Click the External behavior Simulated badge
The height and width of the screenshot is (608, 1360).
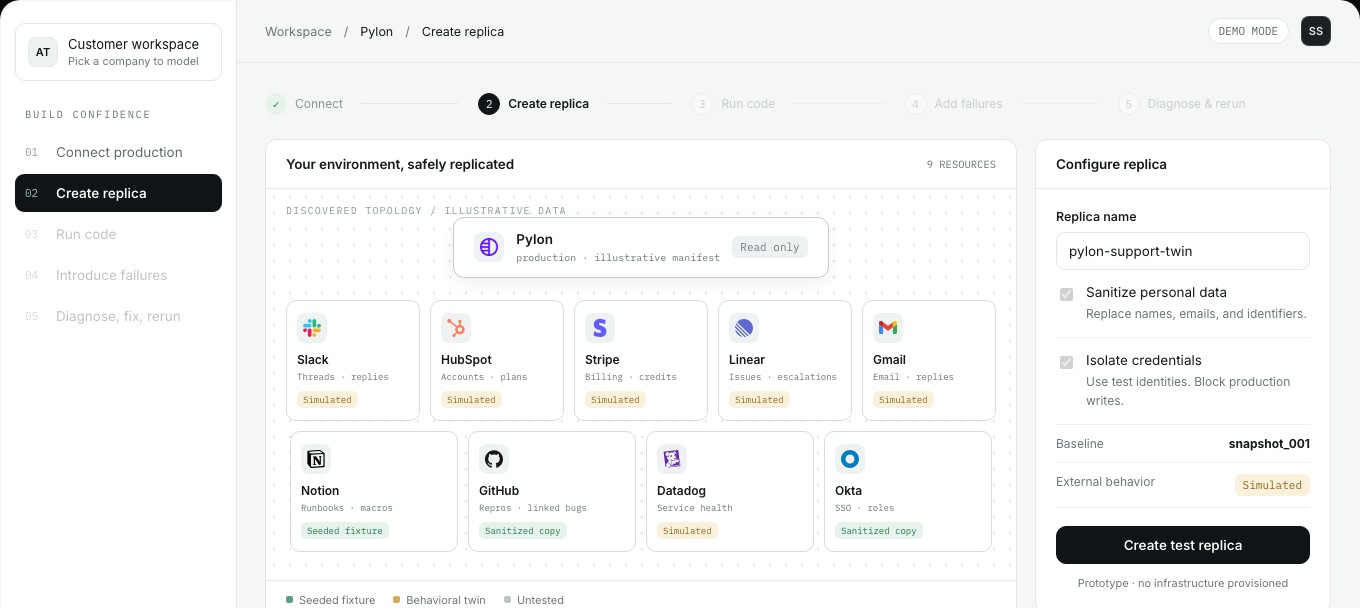[1272, 485]
